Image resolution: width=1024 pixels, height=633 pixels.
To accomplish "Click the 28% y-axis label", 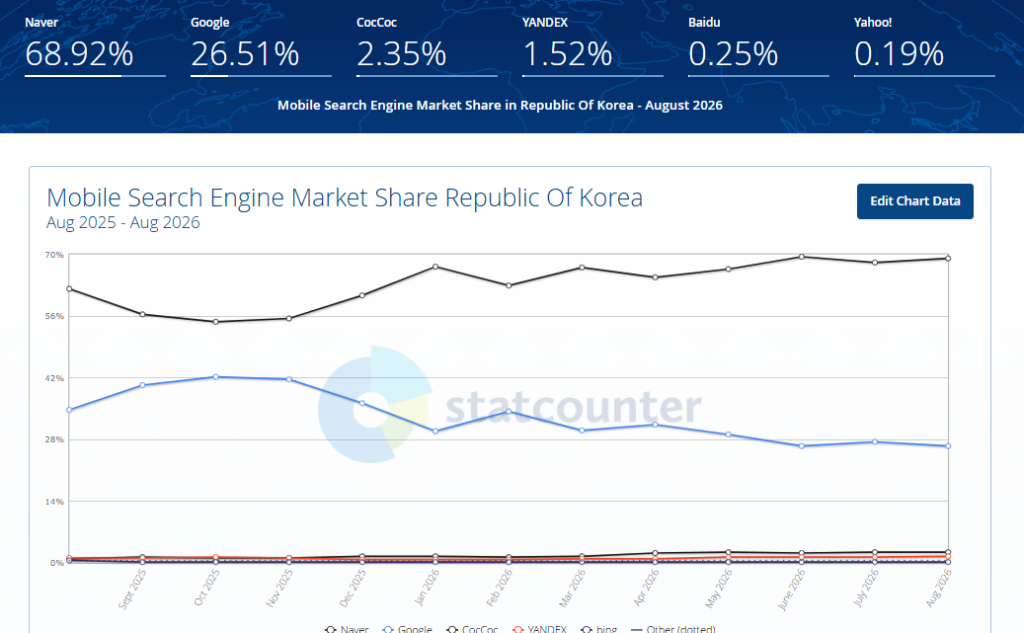I will point(54,440).
